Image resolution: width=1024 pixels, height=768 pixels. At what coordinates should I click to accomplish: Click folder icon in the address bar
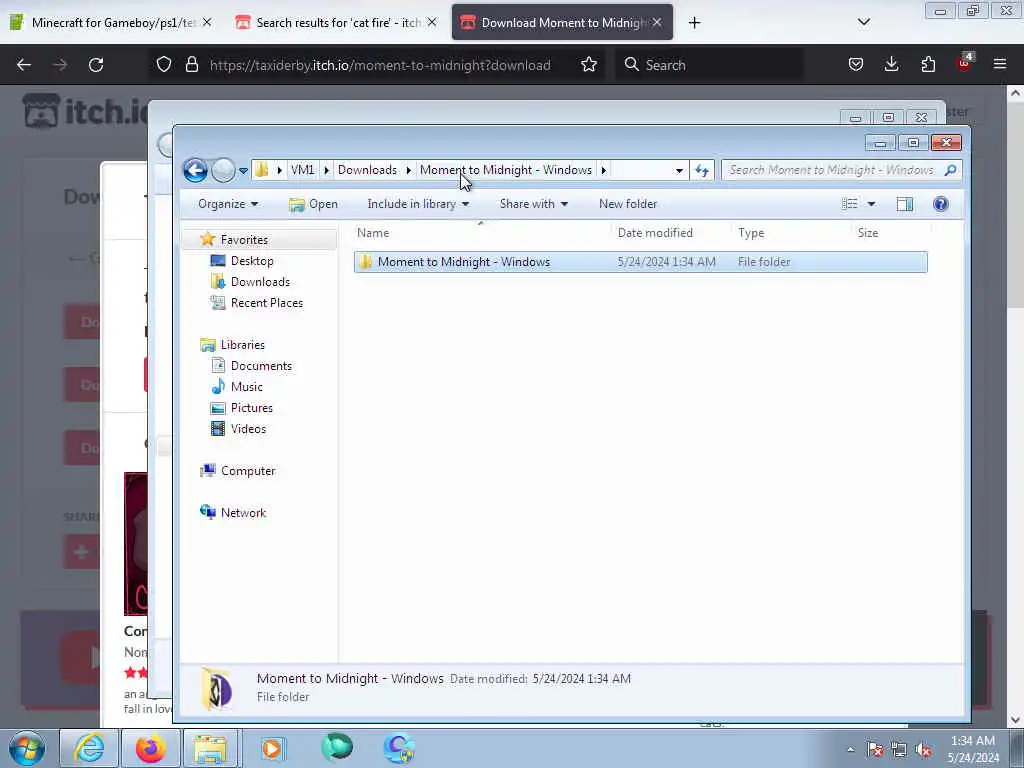(261, 170)
